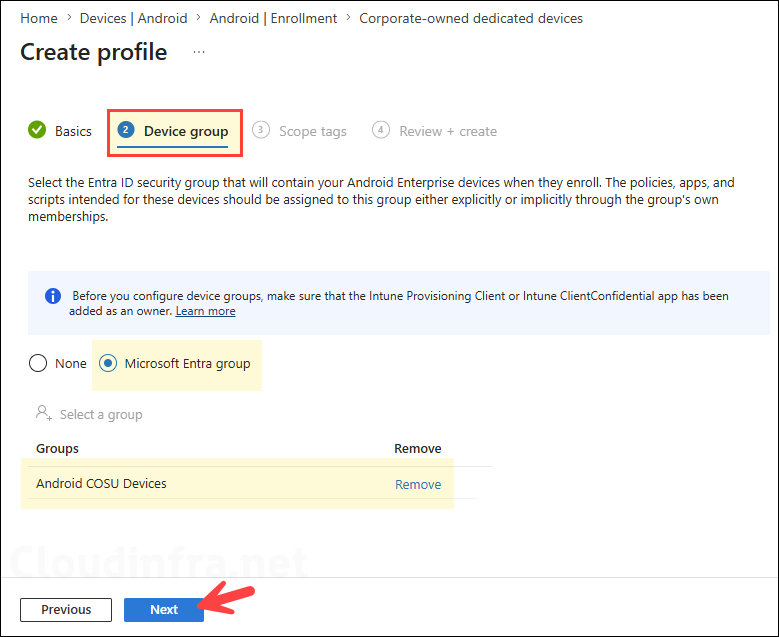Click the Create profile page title
Image resolution: width=779 pixels, height=637 pixels.
[x=94, y=52]
